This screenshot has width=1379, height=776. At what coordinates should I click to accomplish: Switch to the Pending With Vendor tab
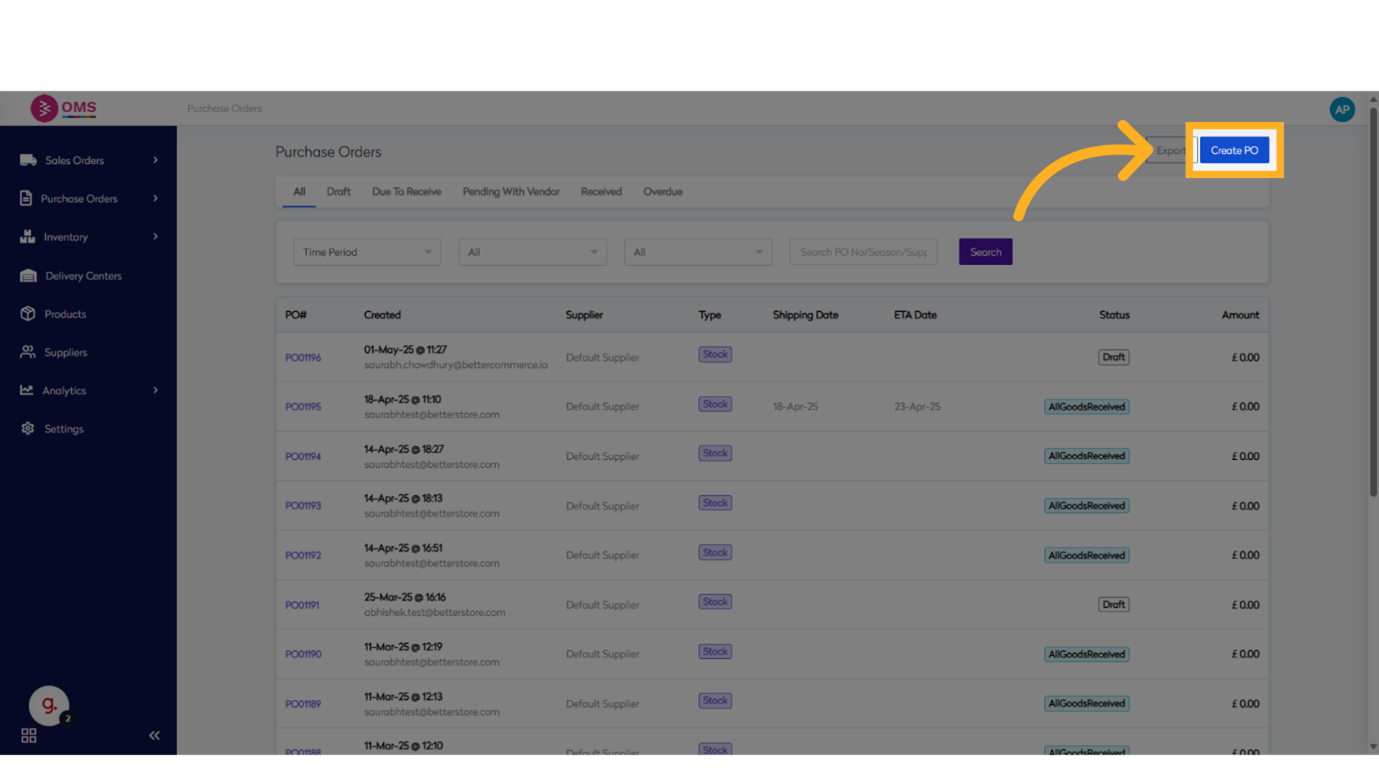[511, 192]
